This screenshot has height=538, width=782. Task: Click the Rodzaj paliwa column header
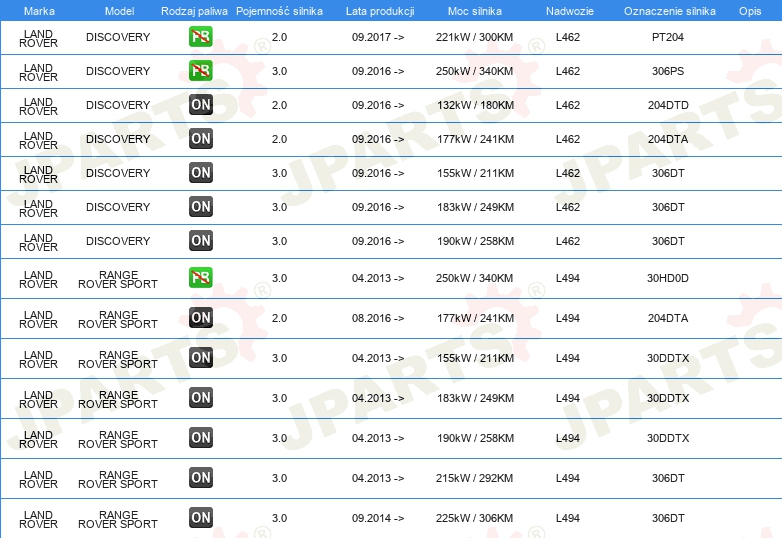coord(194,11)
